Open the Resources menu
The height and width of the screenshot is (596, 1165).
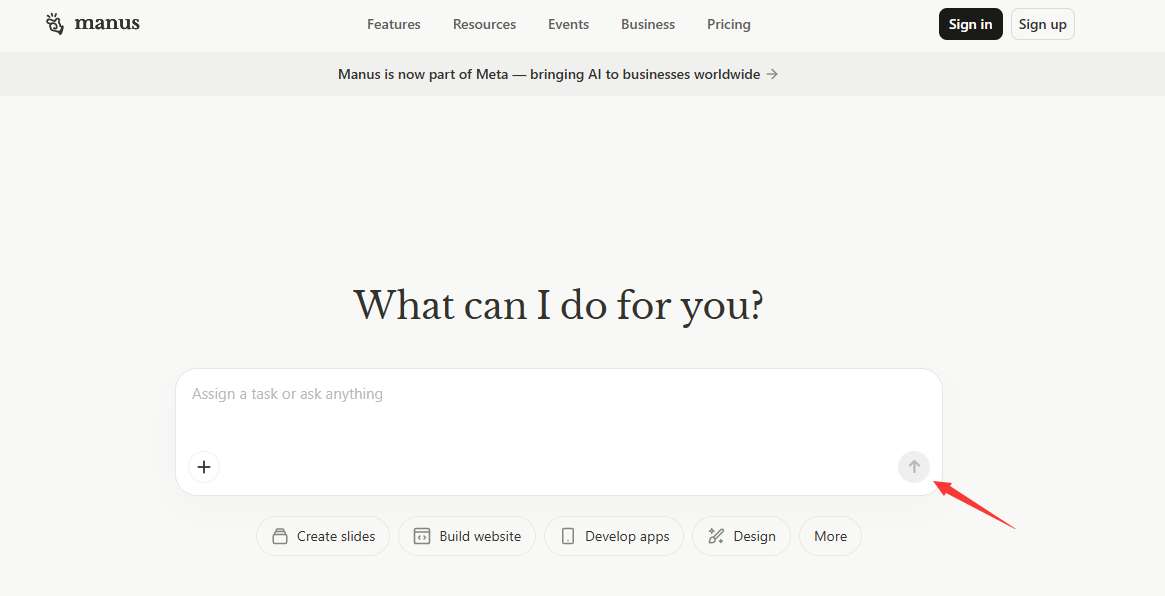[484, 24]
